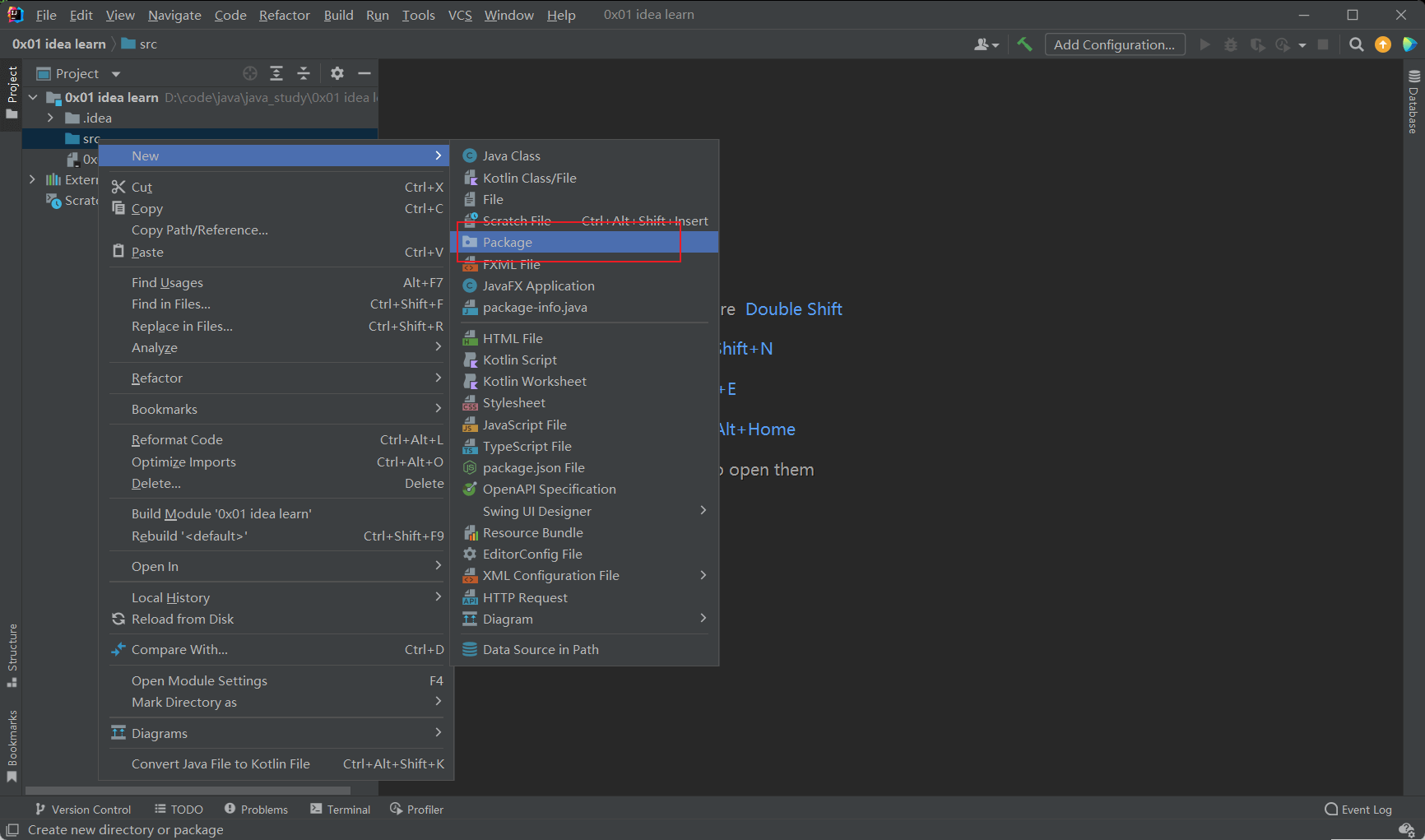
Task: Expand Diagram submenu in New menu
Action: [x=584, y=619]
